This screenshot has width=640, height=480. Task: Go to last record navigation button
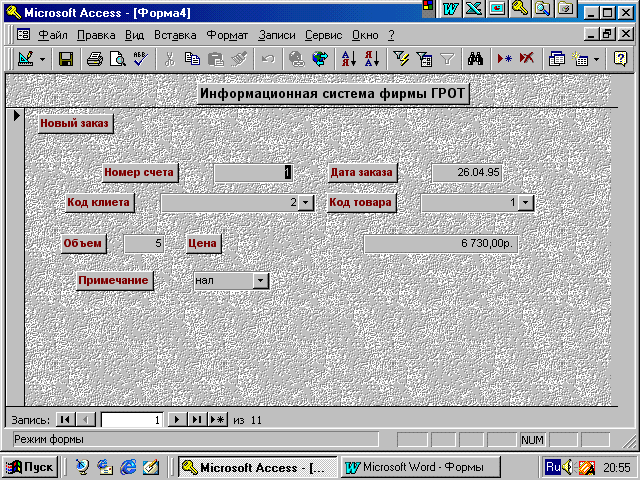click(197, 420)
